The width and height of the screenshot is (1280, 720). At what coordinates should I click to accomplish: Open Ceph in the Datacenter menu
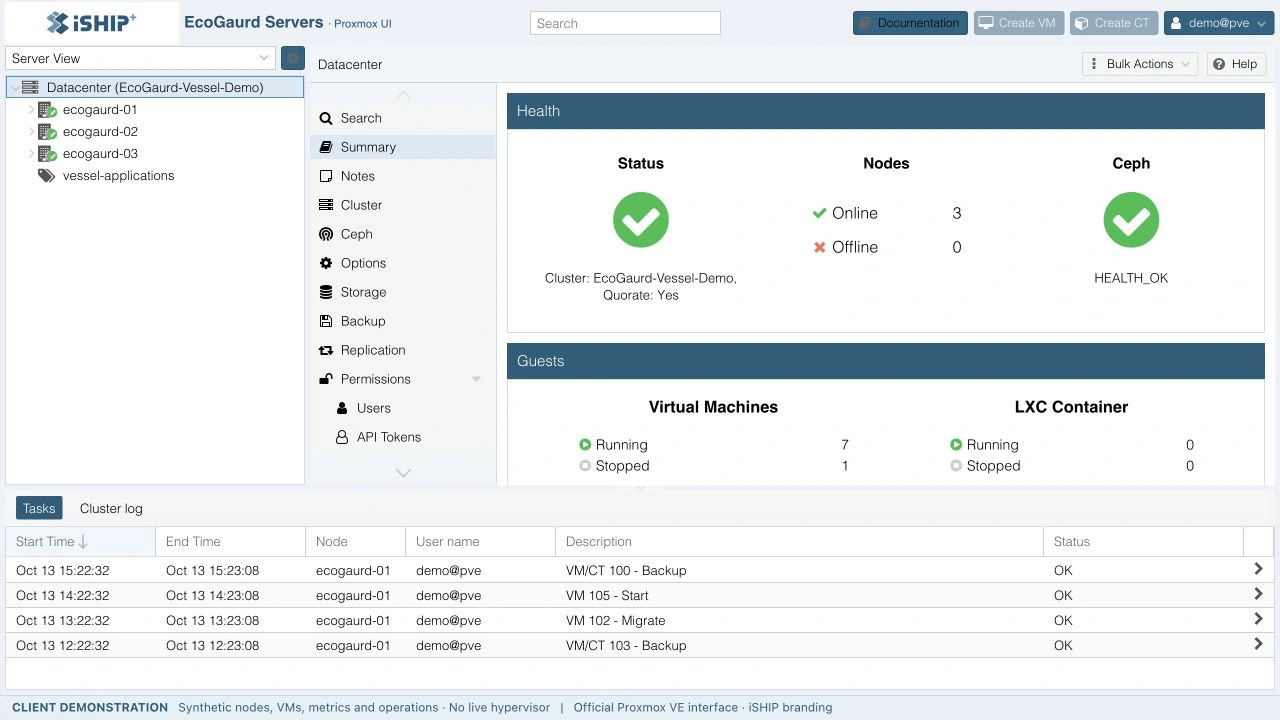coord(403,234)
